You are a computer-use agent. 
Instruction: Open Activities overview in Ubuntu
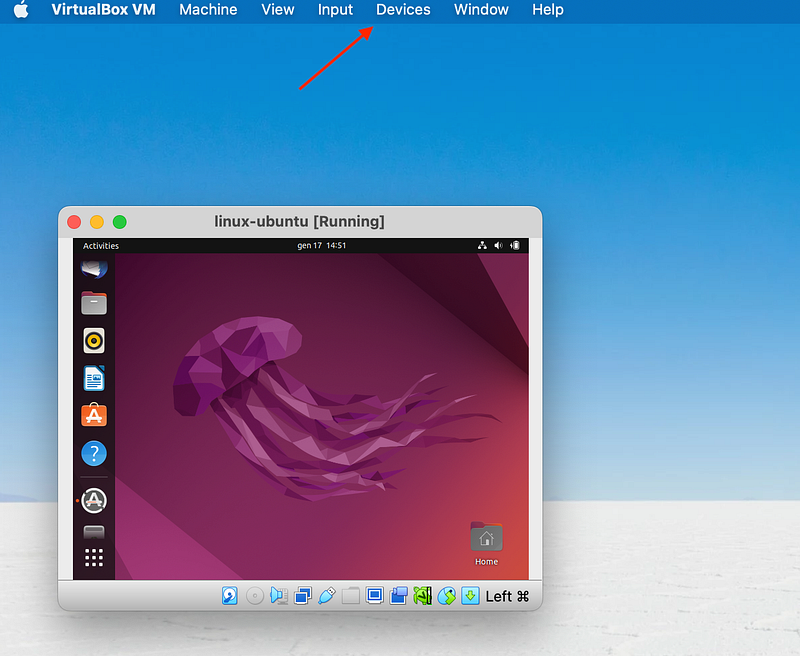[x=101, y=246]
